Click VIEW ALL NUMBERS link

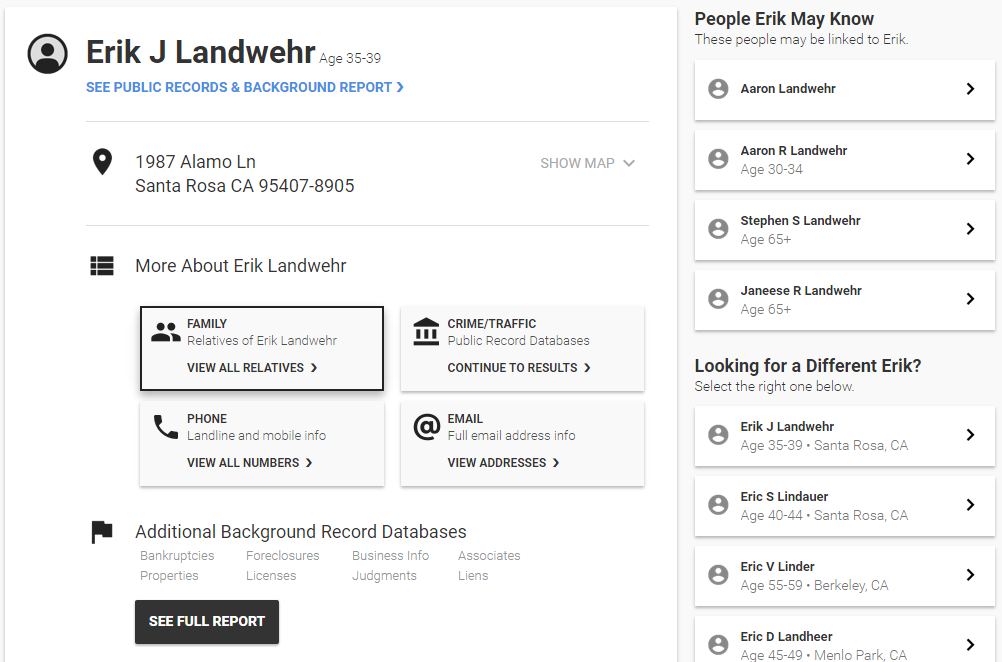click(x=249, y=463)
